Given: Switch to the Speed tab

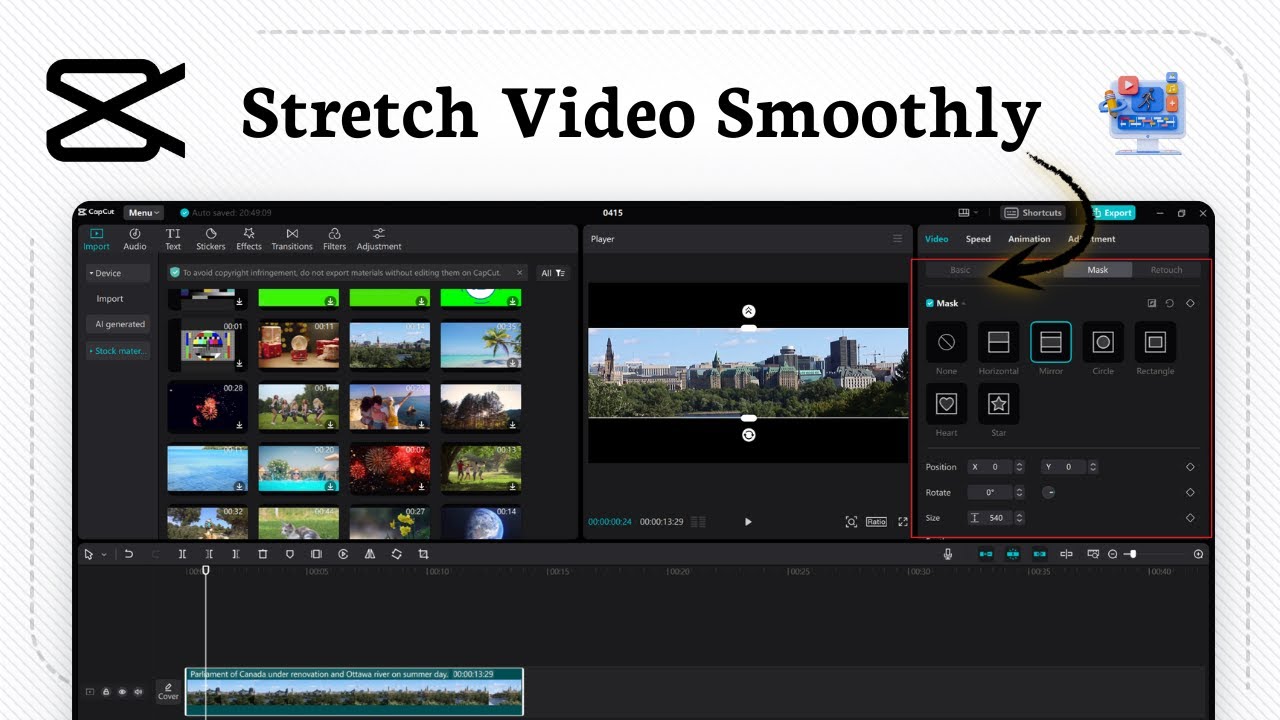Looking at the screenshot, I should 978,239.
